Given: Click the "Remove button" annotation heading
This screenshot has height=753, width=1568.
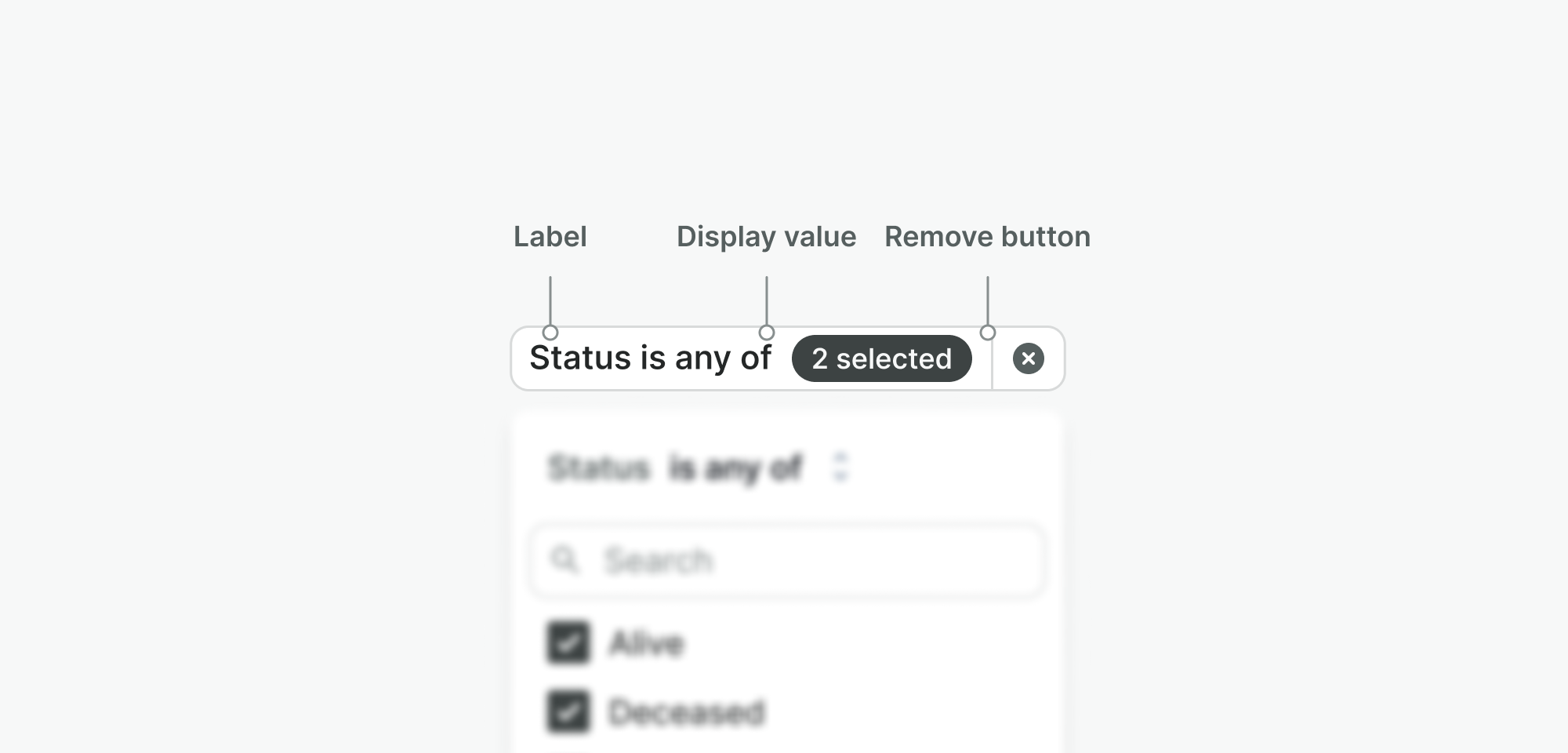Looking at the screenshot, I should [x=987, y=237].
